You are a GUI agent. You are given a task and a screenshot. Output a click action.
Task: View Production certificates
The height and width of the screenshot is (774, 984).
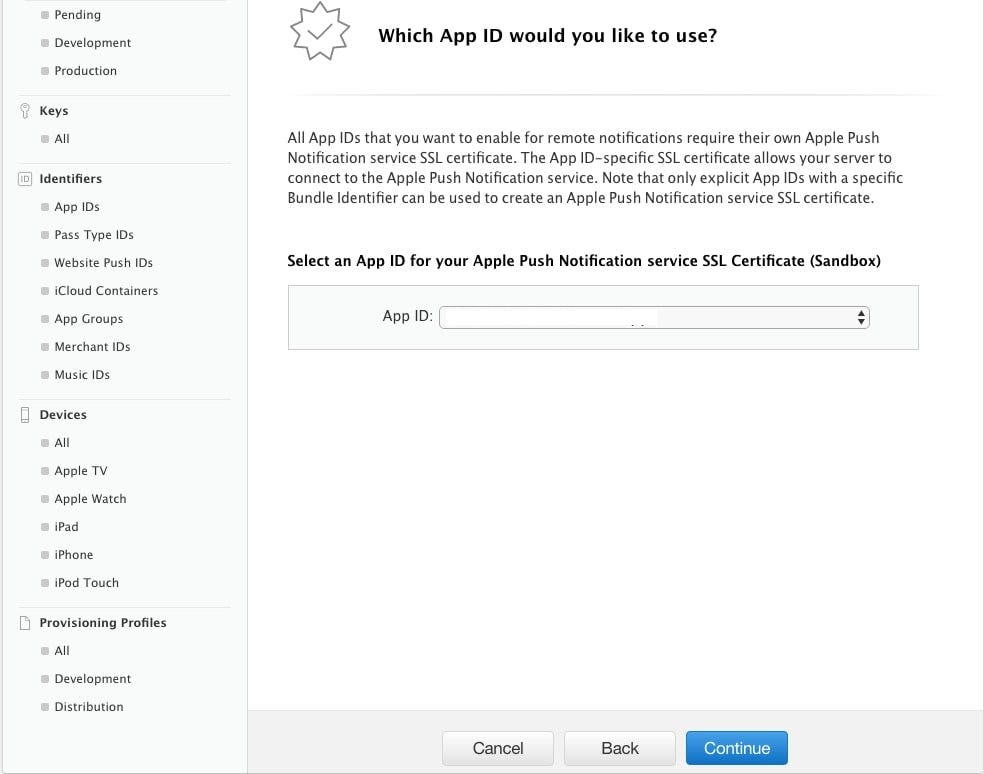tap(85, 71)
